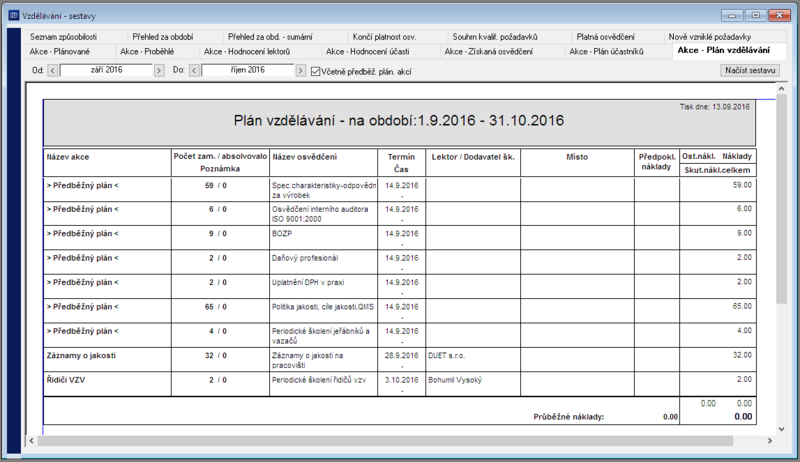Click the horizontal scrollbar left arrow
The image size is (800, 462).
[x=32, y=441]
